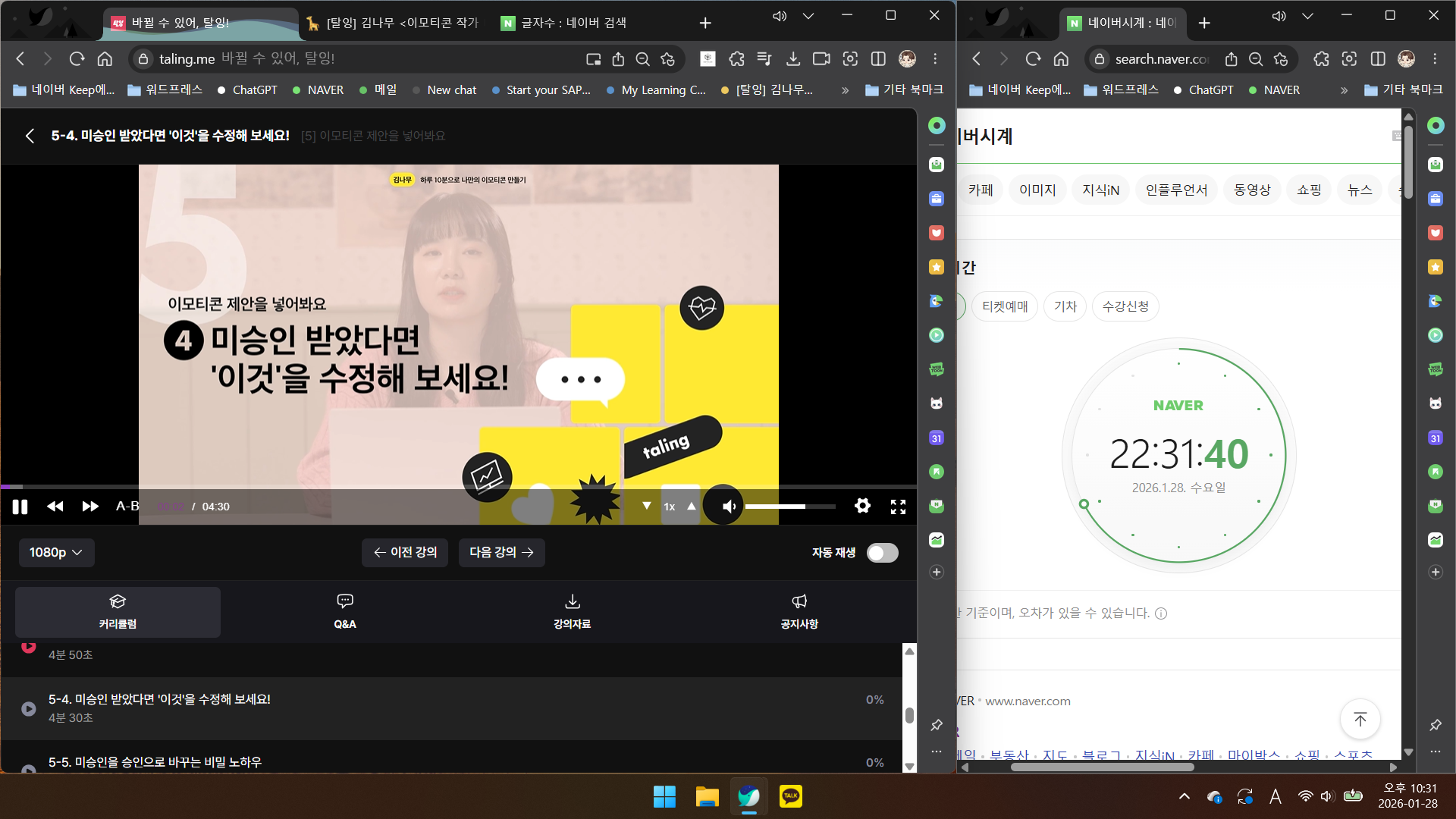Toggle A-B repeat in player
This screenshot has width=1456, height=819.
tap(127, 507)
